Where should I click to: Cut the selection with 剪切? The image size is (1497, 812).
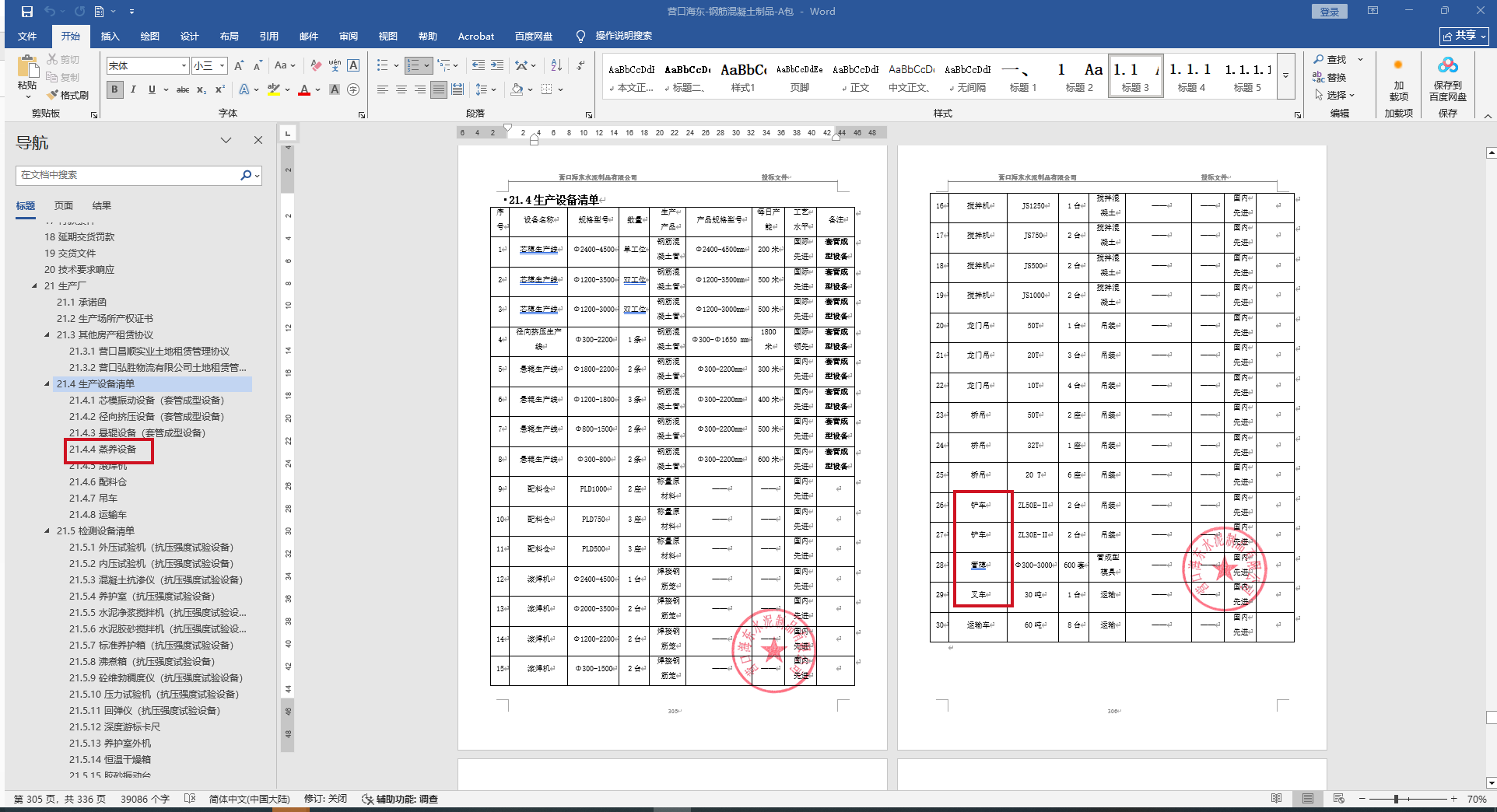pyautogui.click(x=63, y=59)
